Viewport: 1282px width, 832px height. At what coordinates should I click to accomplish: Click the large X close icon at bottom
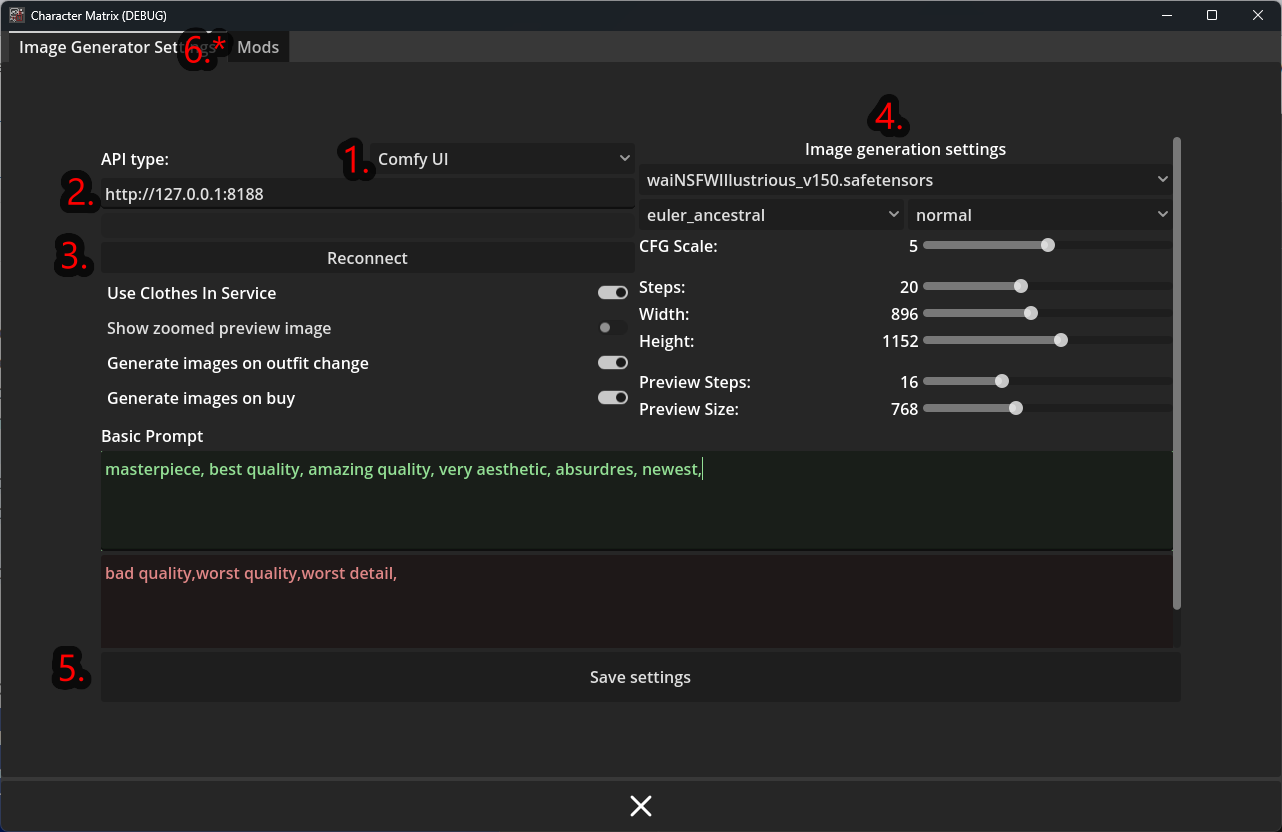(x=641, y=806)
